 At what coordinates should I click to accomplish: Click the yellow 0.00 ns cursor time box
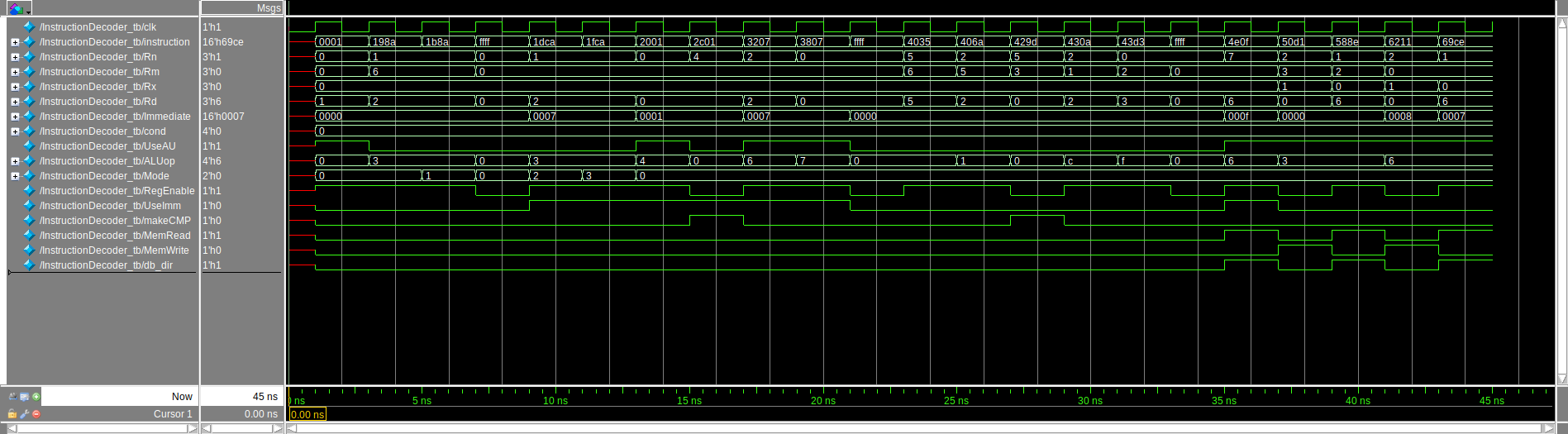coord(307,414)
